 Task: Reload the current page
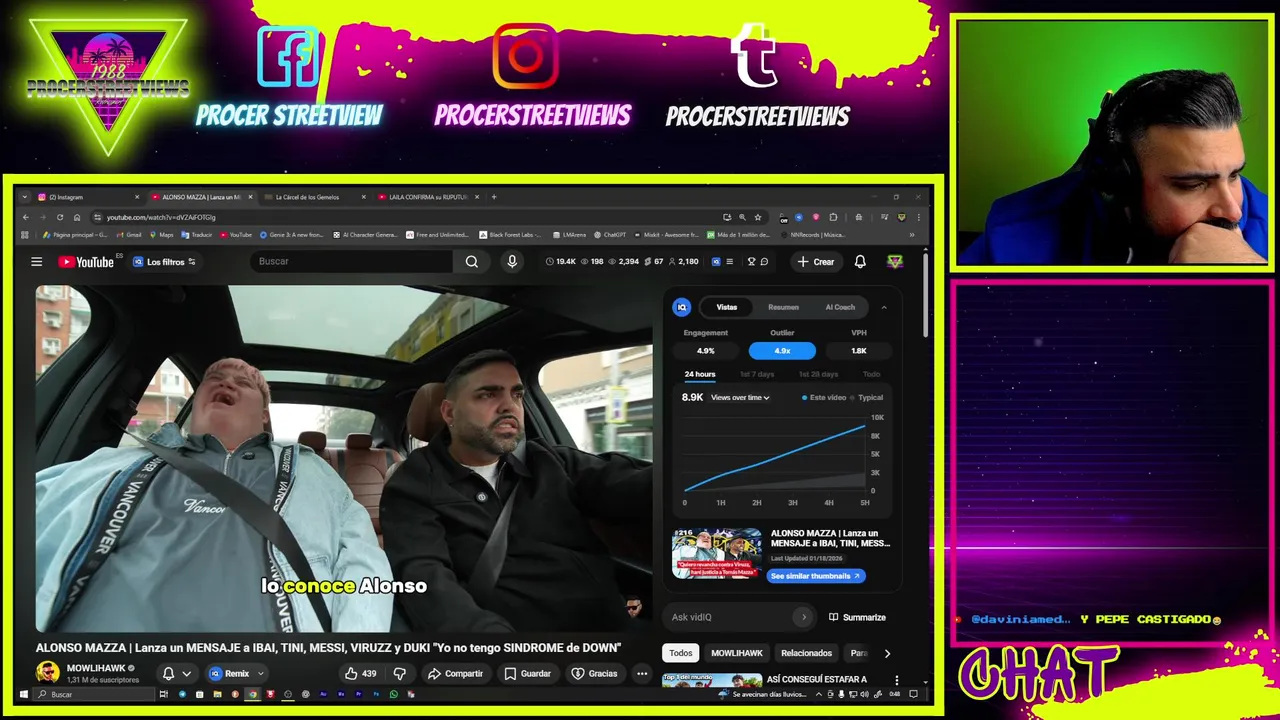[60, 217]
